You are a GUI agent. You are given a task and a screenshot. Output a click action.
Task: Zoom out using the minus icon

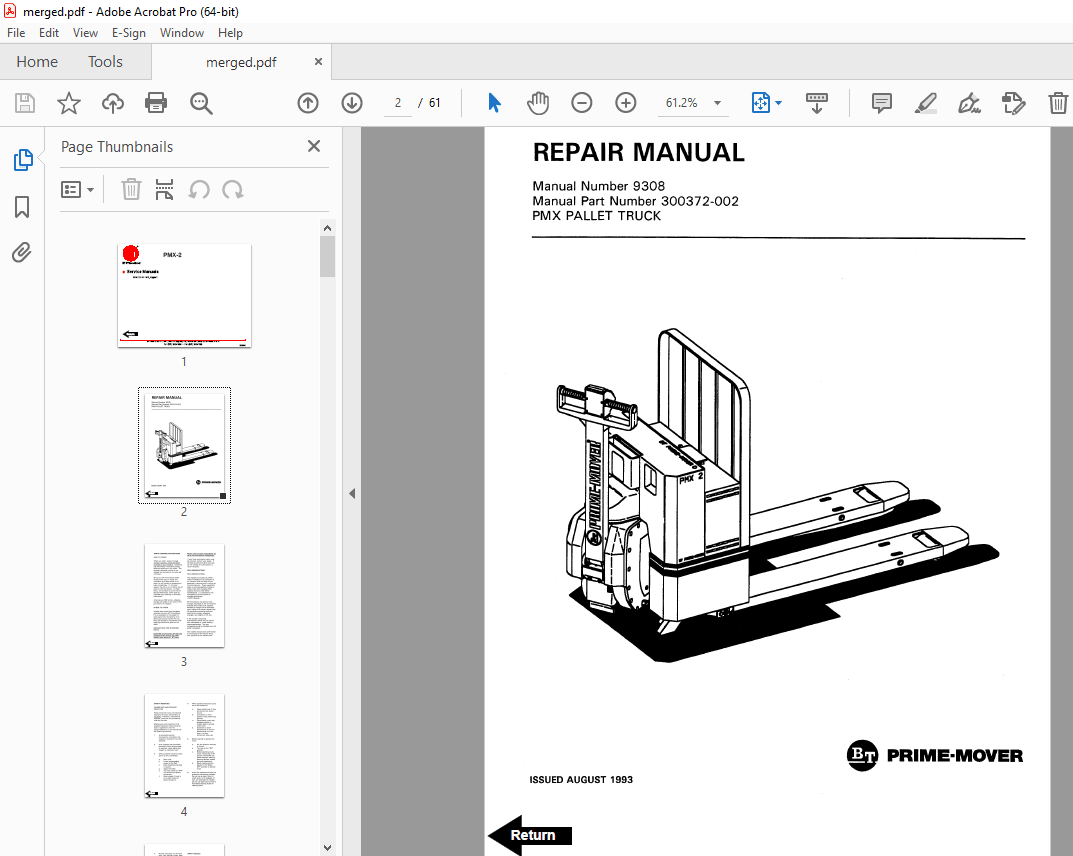point(581,102)
